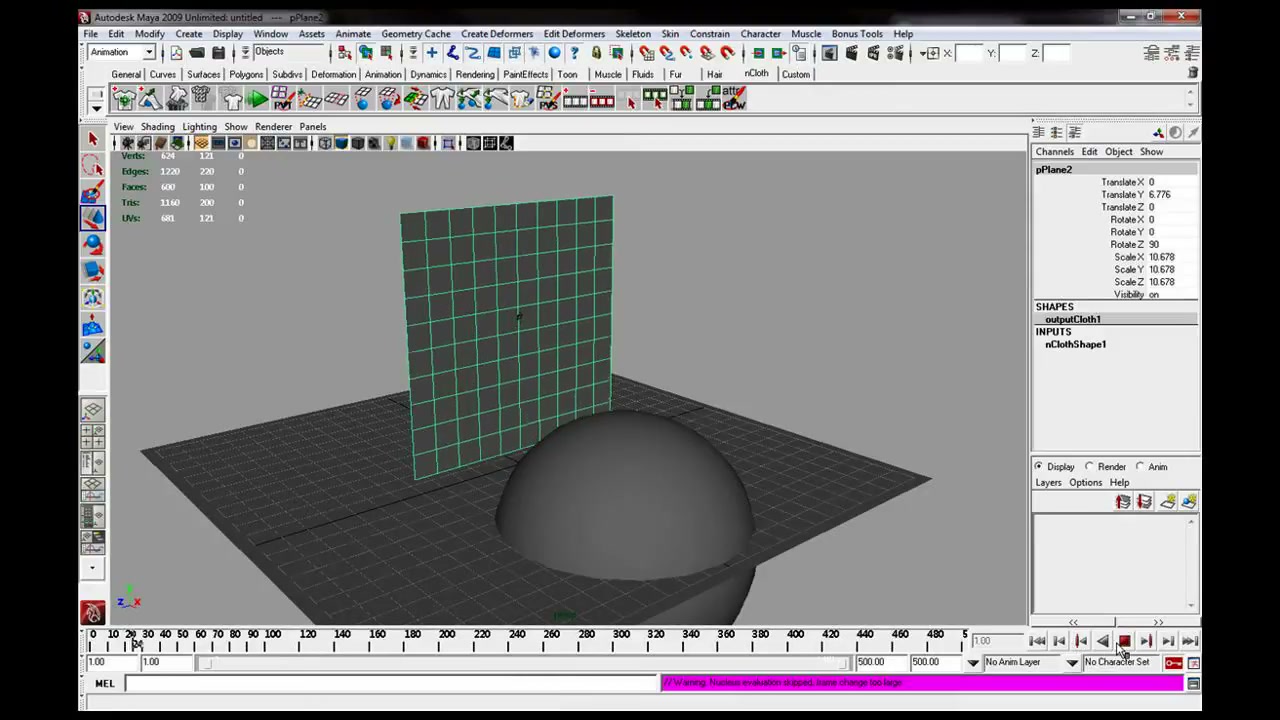Viewport: 1280px width, 720px height.
Task: Click the Open Scene folder icon
Action: [197, 53]
